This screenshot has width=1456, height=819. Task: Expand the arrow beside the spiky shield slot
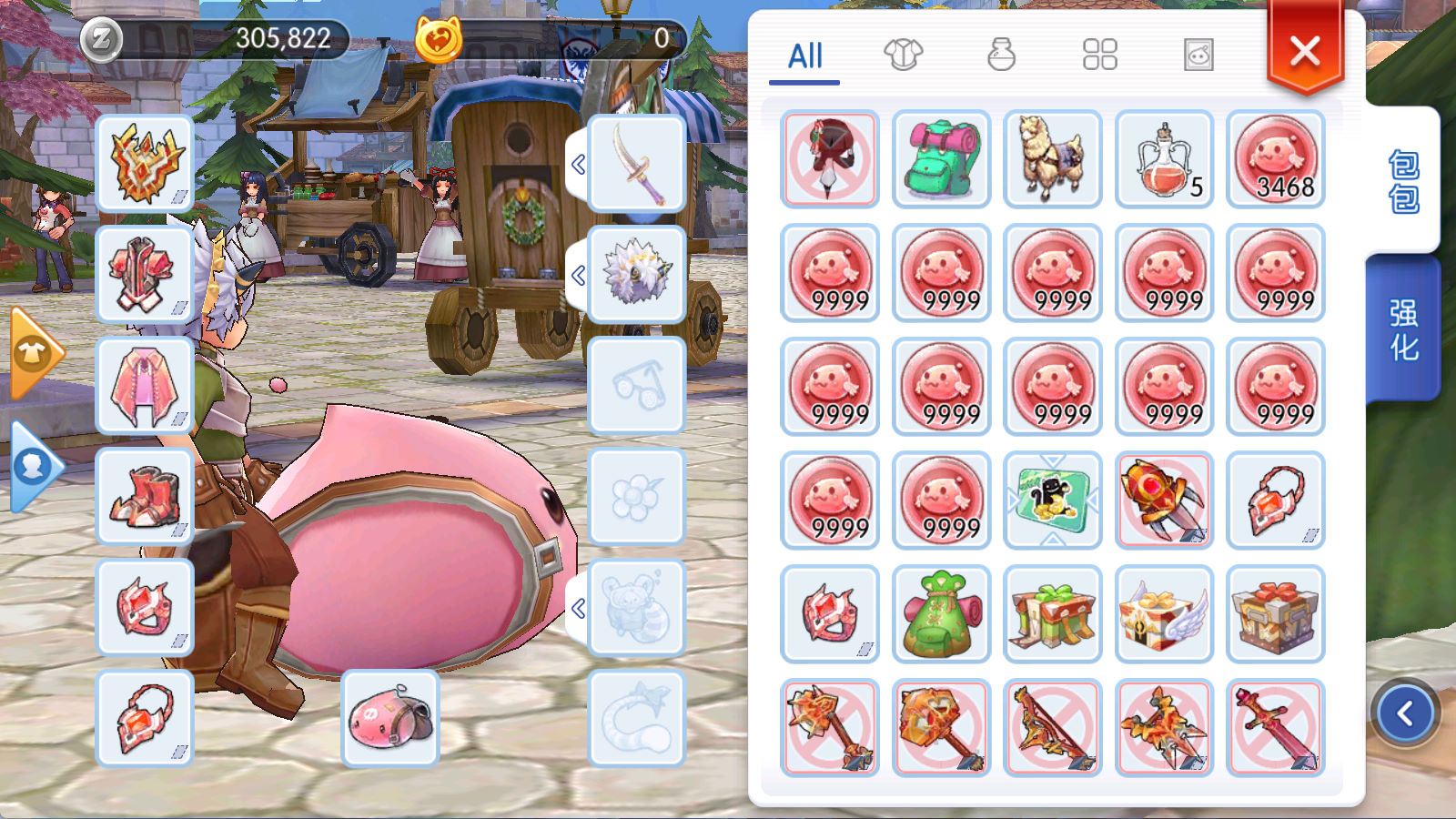(577, 275)
